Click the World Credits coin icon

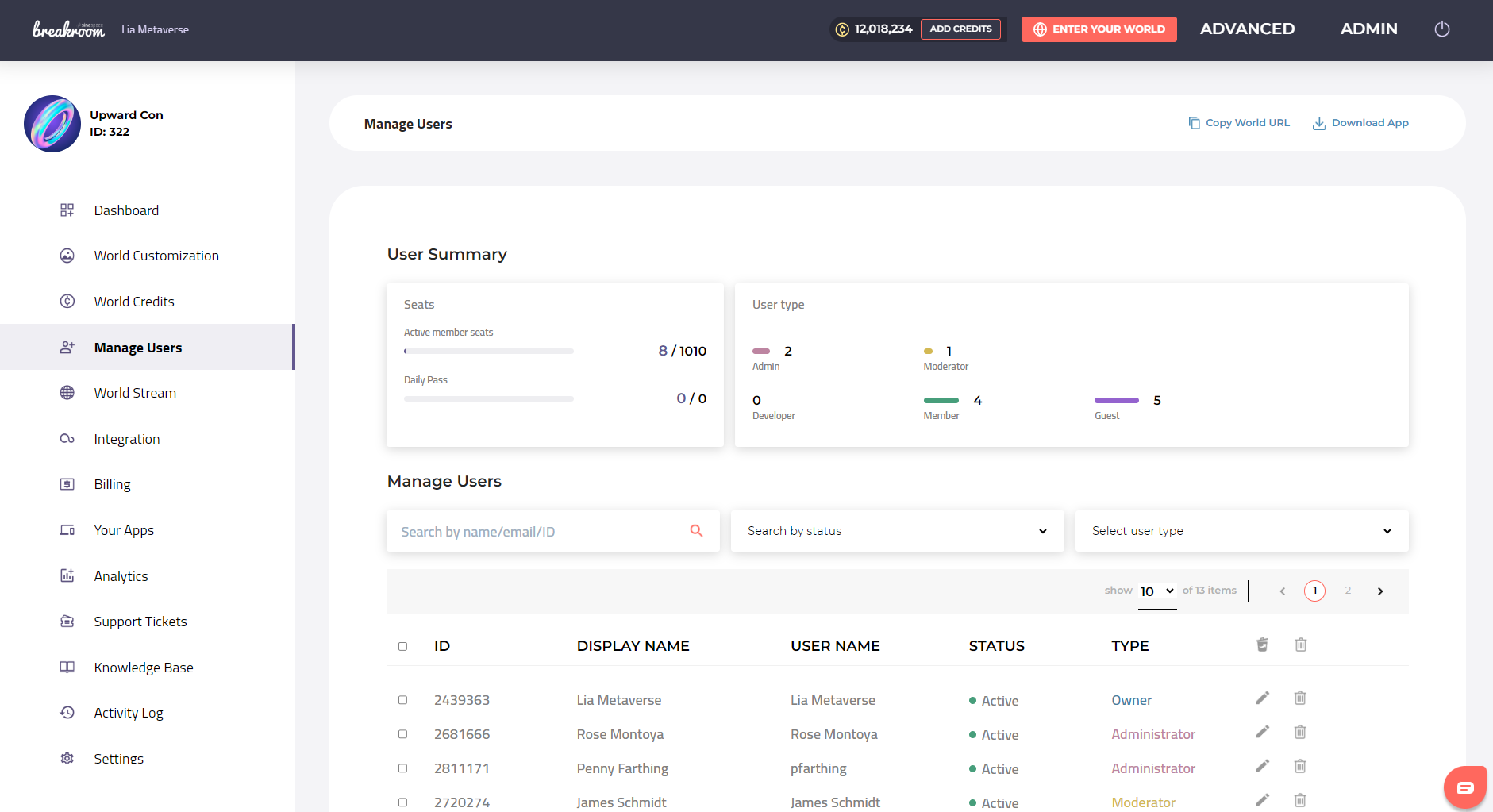coord(67,302)
